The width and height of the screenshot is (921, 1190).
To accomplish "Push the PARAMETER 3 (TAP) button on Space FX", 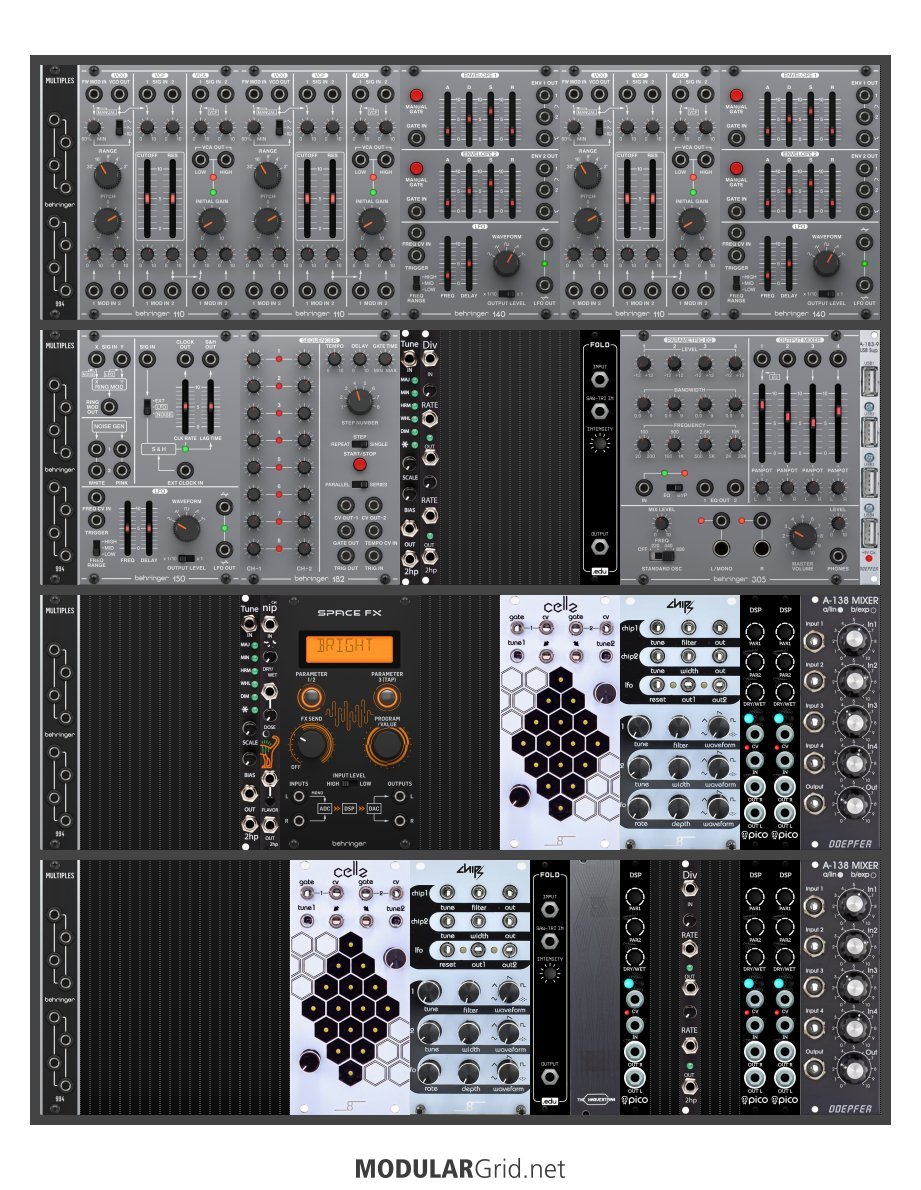I will tap(387, 695).
